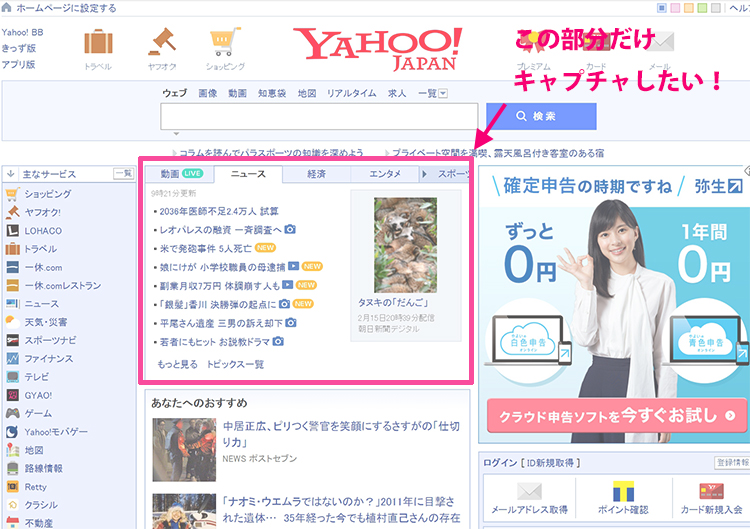This screenshot has width=750, height=529.
Task: Open the きっず版 link
Action: pos(18,48)
